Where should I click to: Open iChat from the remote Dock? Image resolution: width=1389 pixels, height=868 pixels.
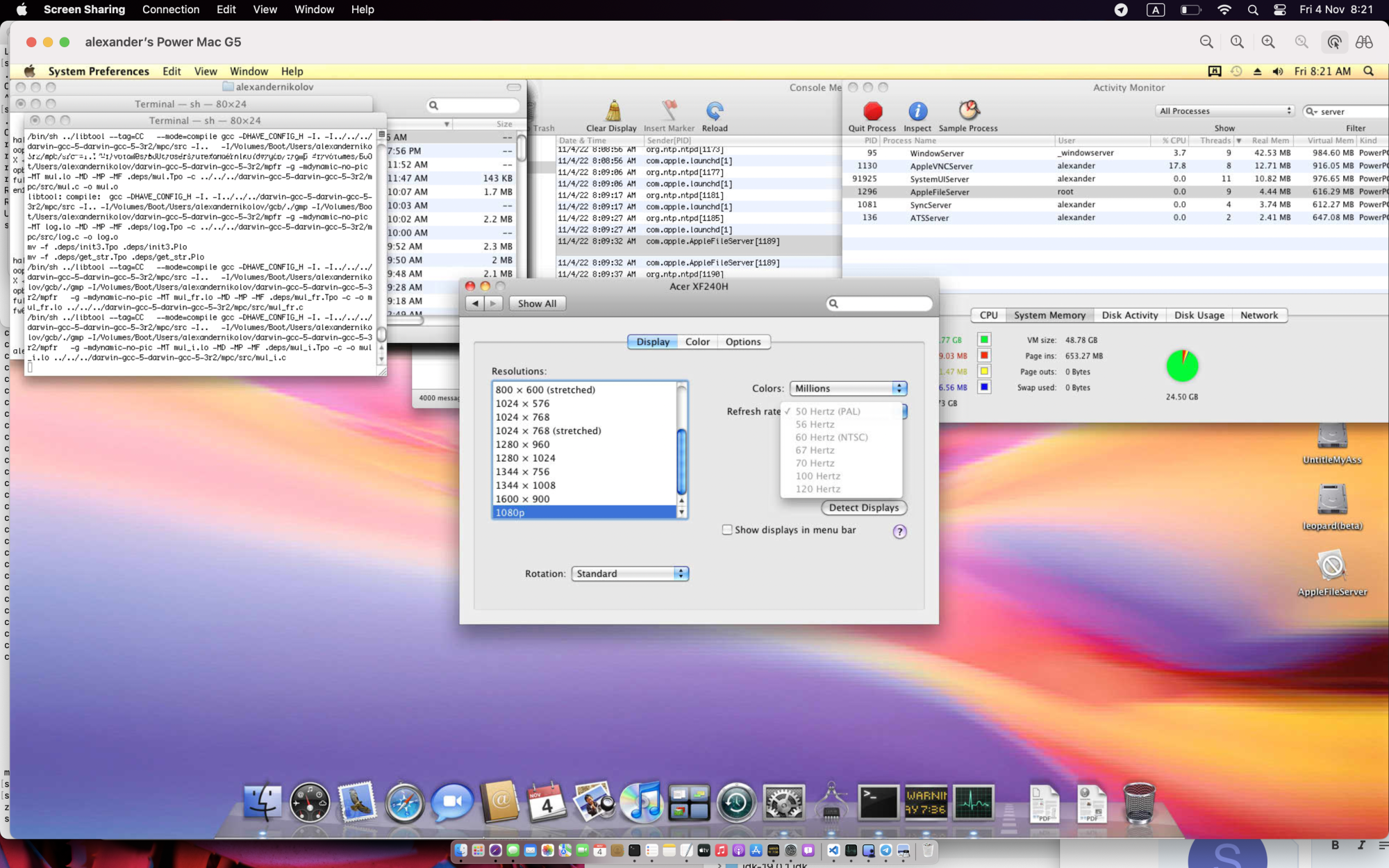tap(452, 803)
